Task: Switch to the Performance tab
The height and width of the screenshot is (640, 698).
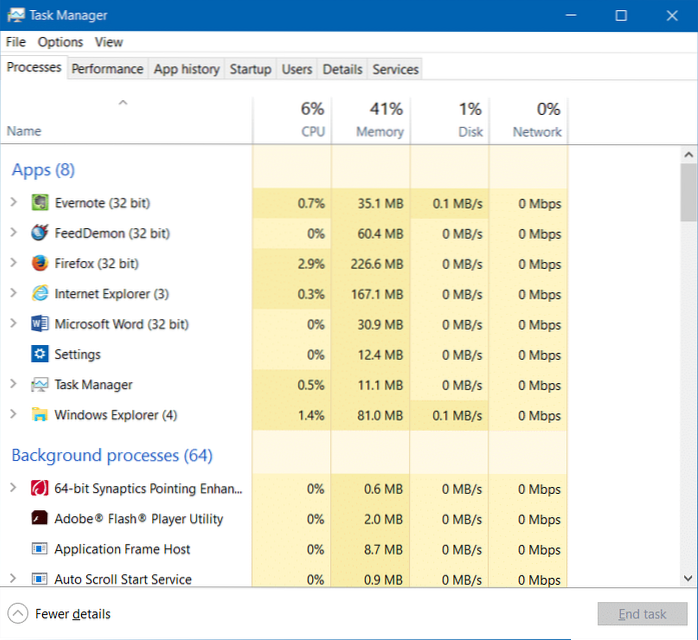Action: 107,69
